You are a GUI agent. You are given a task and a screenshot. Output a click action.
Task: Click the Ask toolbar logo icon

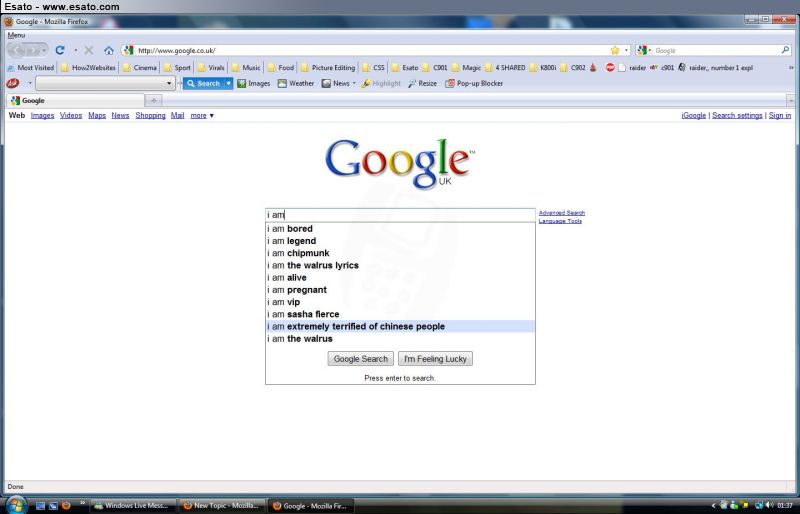[12, 83]
